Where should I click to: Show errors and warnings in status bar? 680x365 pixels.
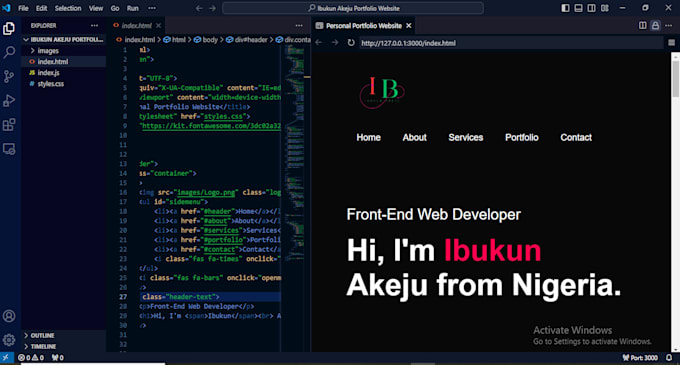coord(31,358)
